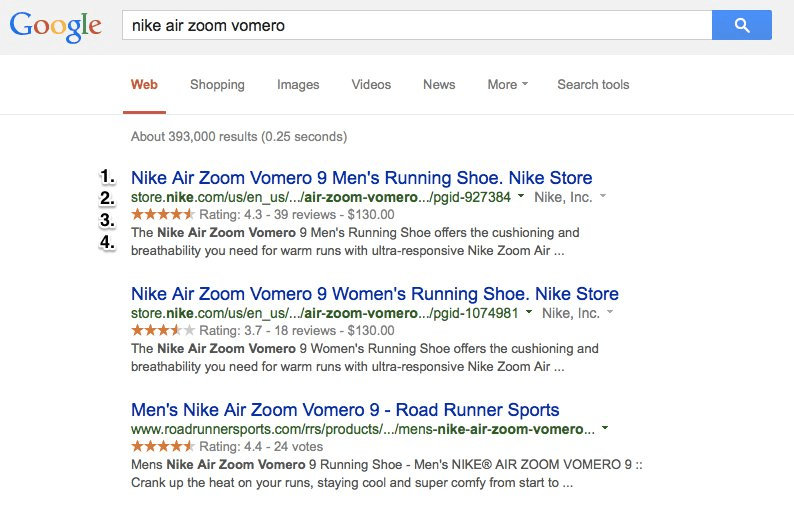Open Nike, Inc. dropdown on Women's shoe result
Viewport: 794px width, 511px height.
(578, 313)
